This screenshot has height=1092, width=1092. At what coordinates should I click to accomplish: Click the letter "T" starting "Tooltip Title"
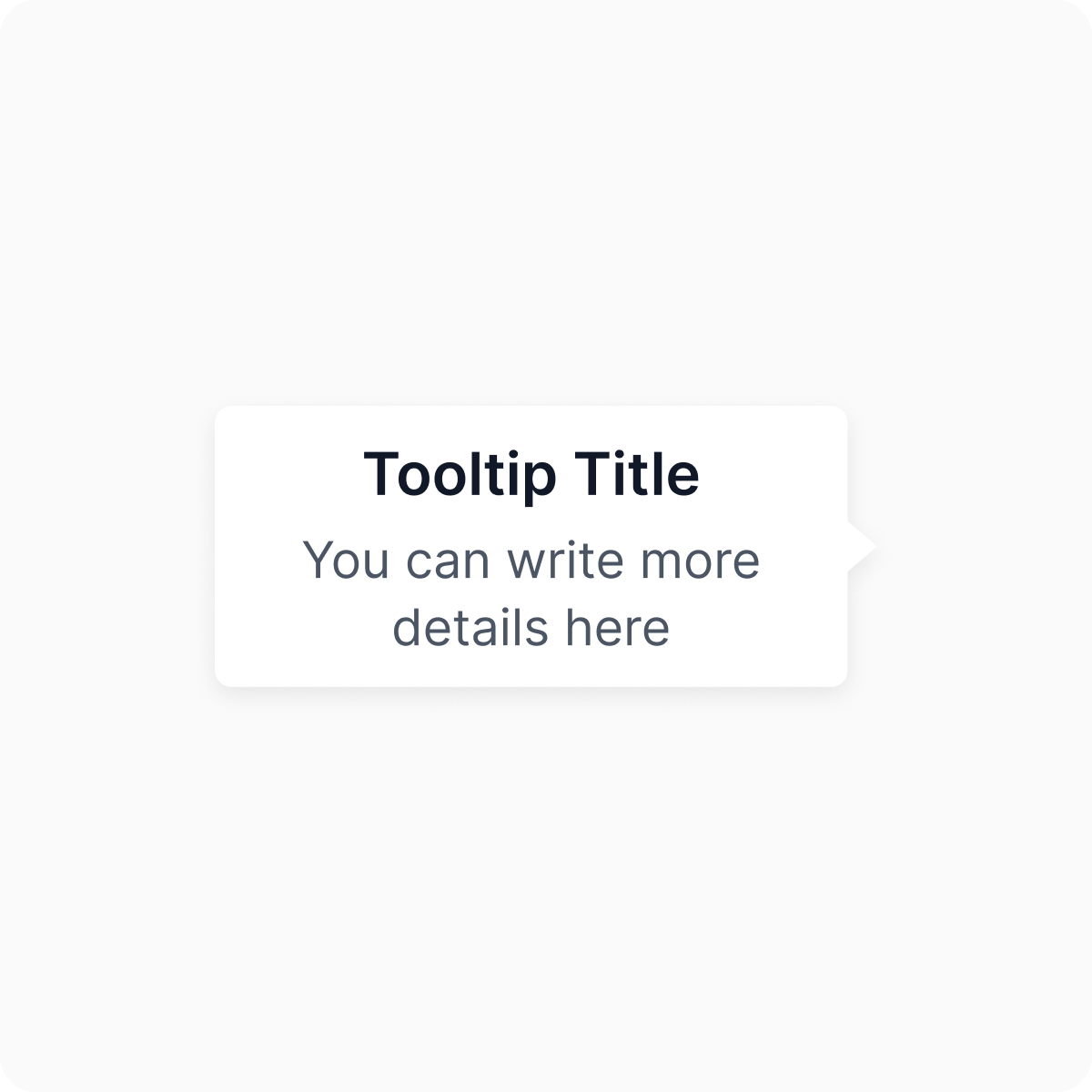pyautogui.click(x=379, y=474)
